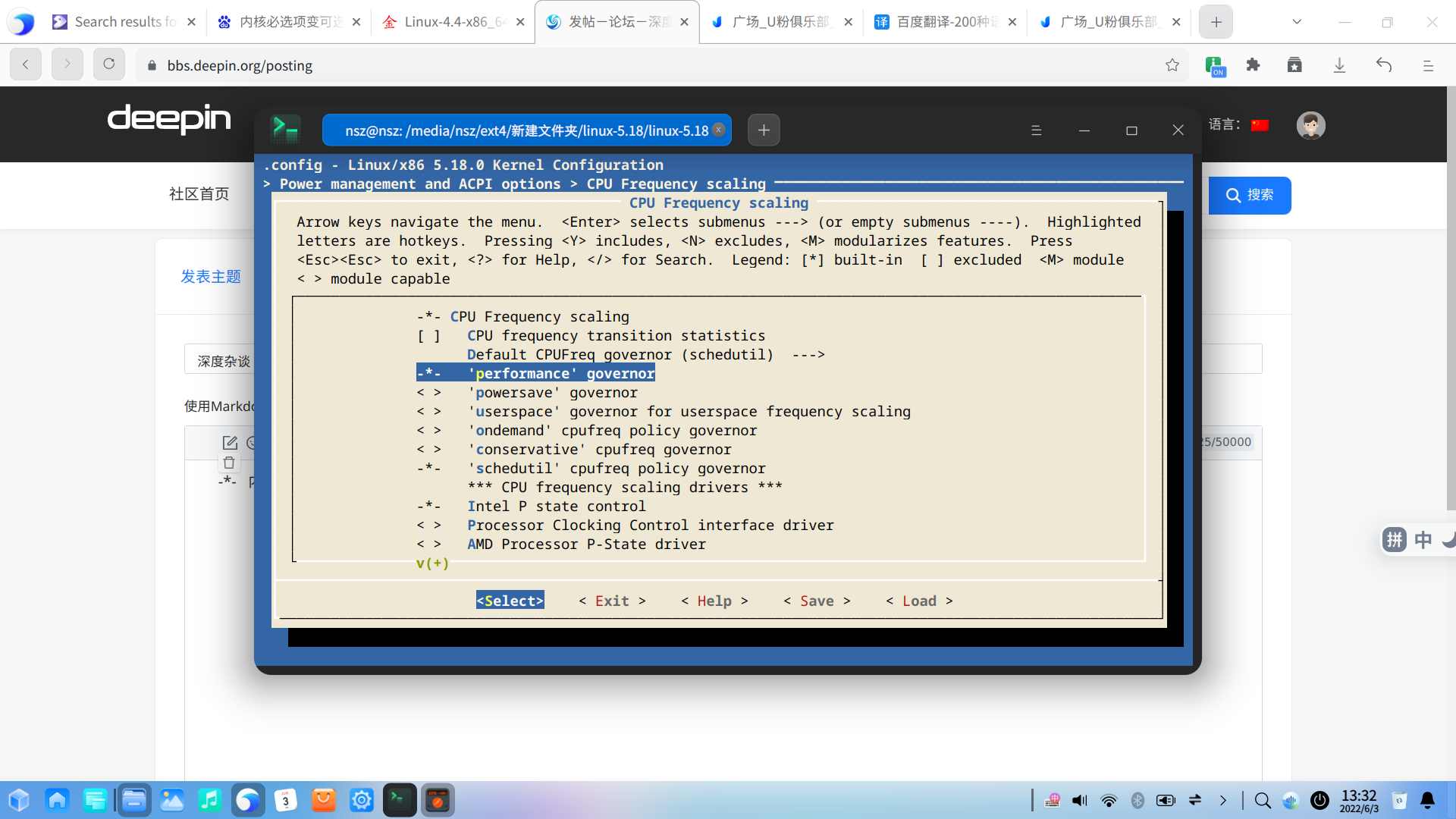Open browser downloads icon
Viewport: 1456px width, 819px height.
1339,65
